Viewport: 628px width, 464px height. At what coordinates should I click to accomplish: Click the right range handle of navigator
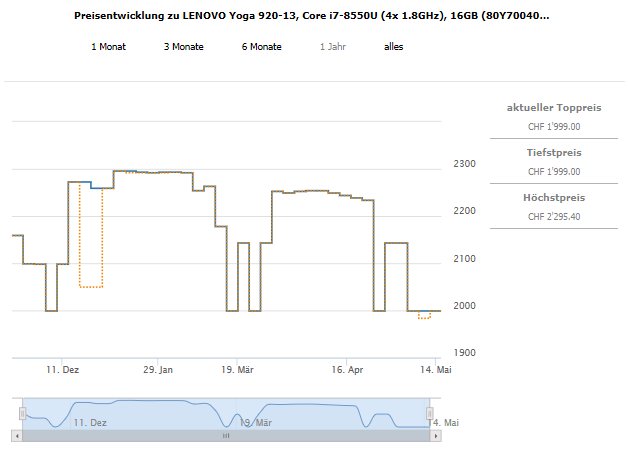click(x=430, y=413)
